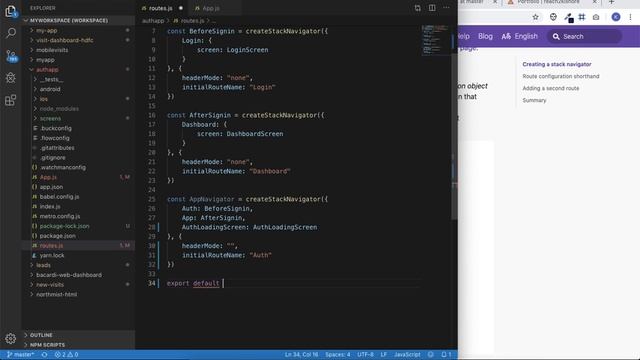Switch to the App.js editor tab
Viewport: 640px width, 360px height.
(211, 8)
